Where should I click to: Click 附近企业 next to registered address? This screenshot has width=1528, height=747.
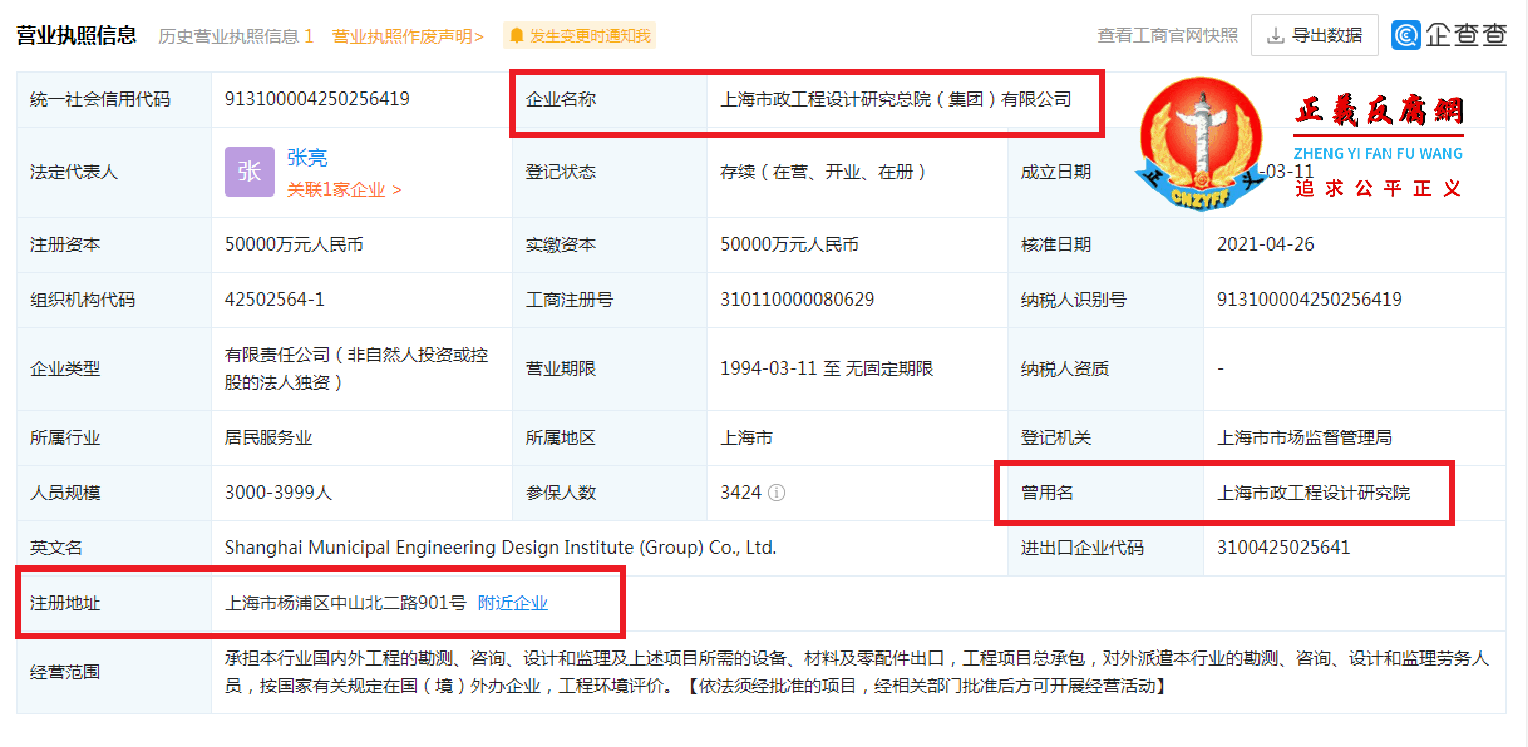pos(514,602)
